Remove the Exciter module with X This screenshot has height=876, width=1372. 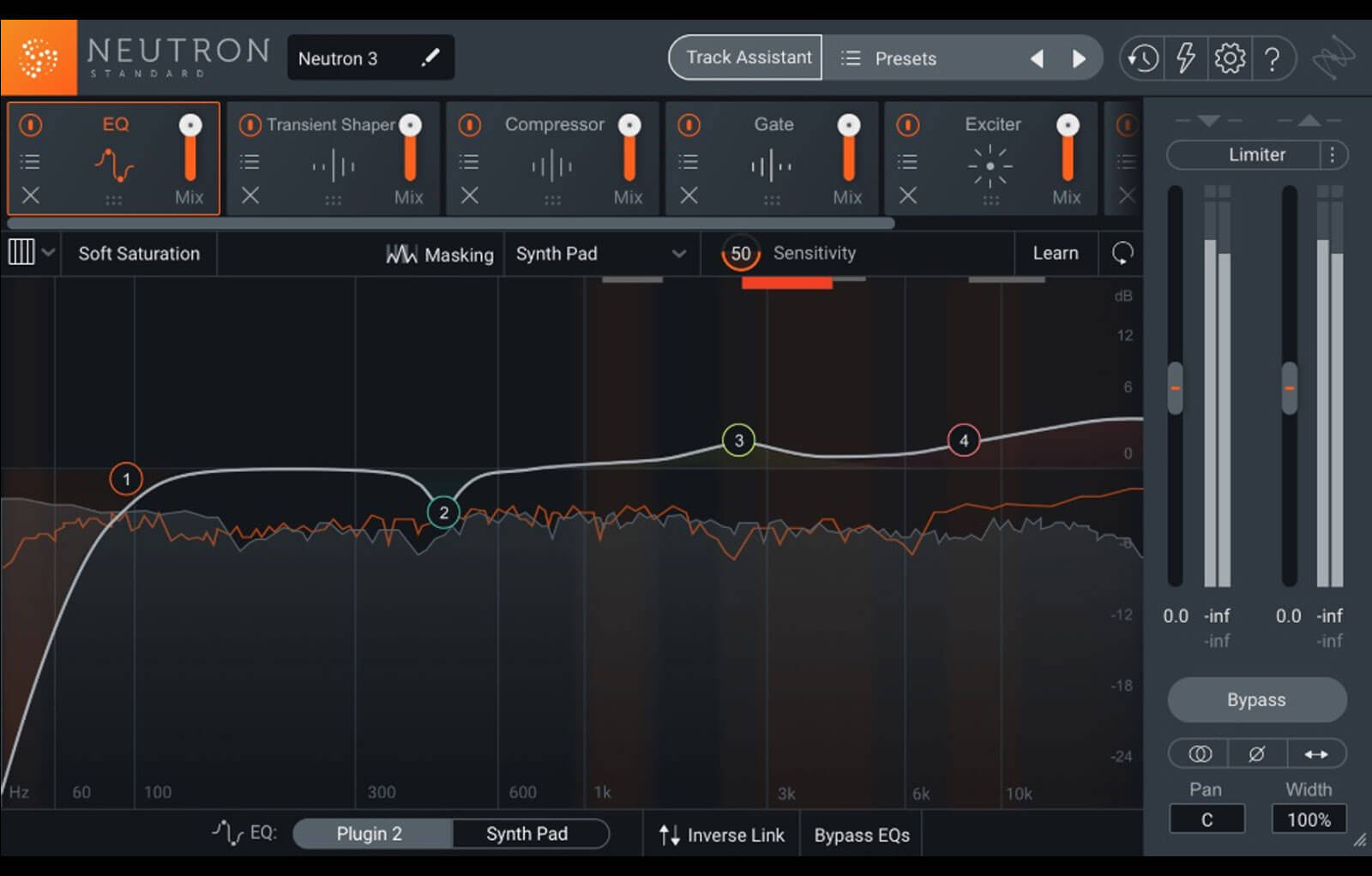pyautogui.click(x=908, y=195)
